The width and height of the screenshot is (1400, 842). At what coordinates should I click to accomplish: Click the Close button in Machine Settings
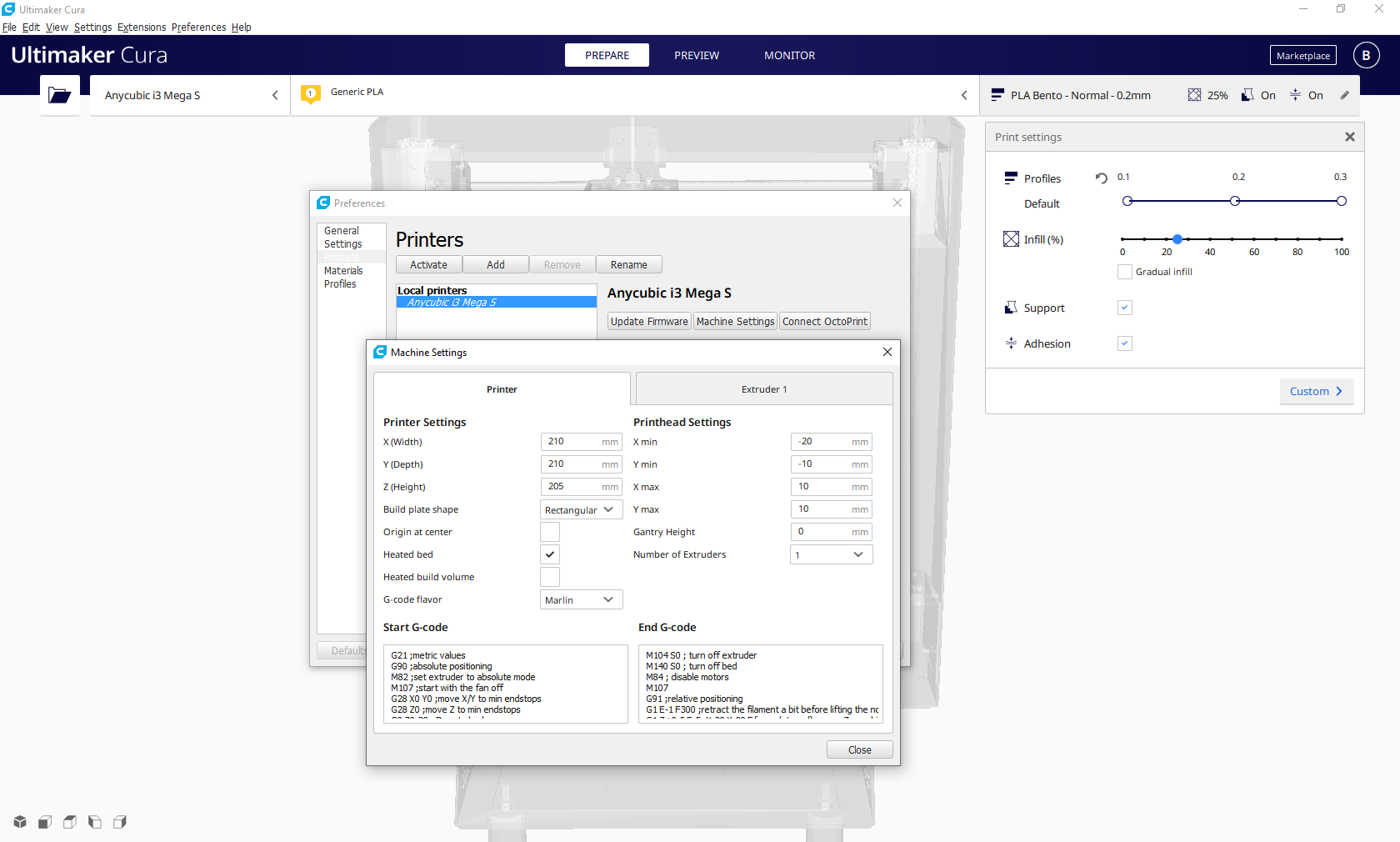860,749
